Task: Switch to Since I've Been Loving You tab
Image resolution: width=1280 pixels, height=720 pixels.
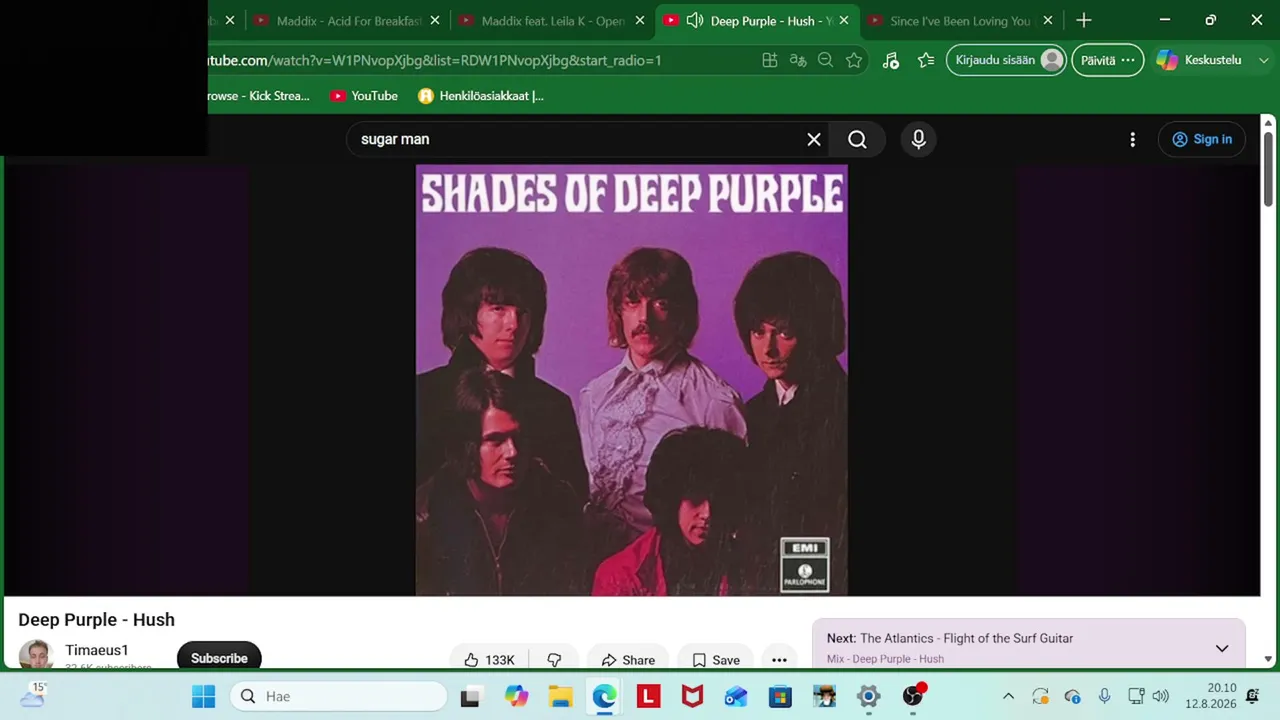Action: [960, 21]
